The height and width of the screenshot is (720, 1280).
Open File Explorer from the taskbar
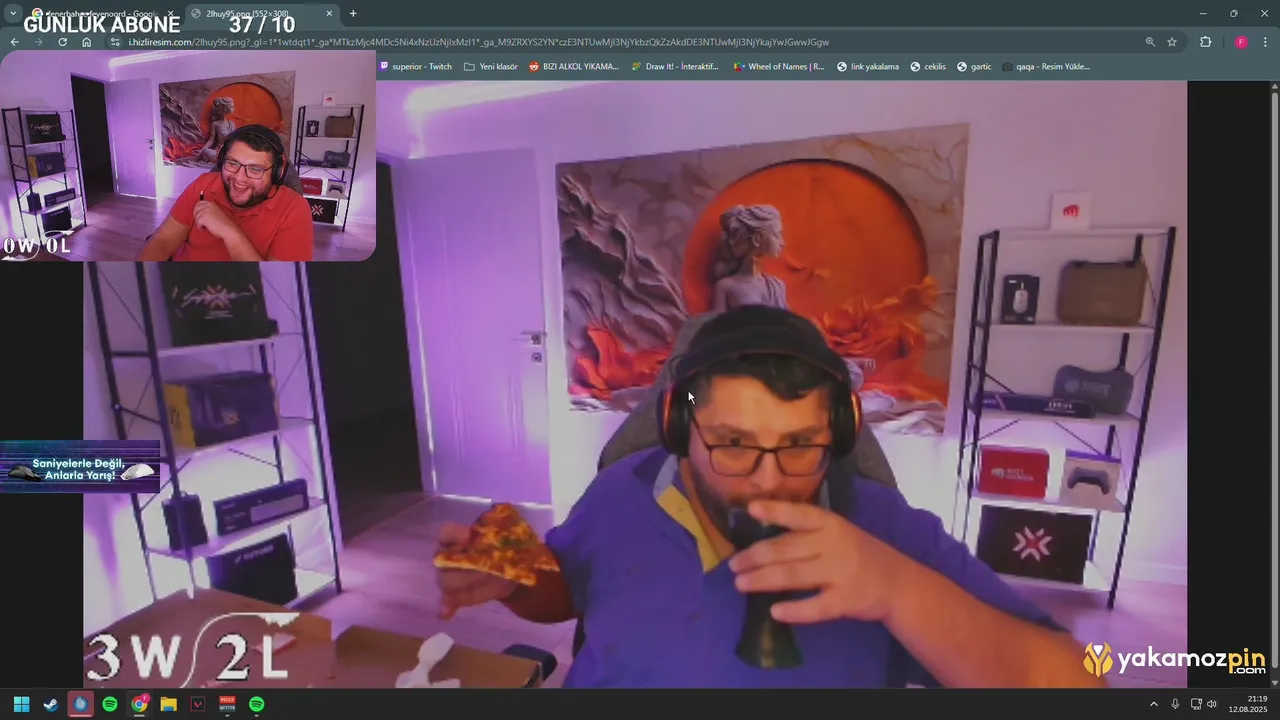pos(168,704)
